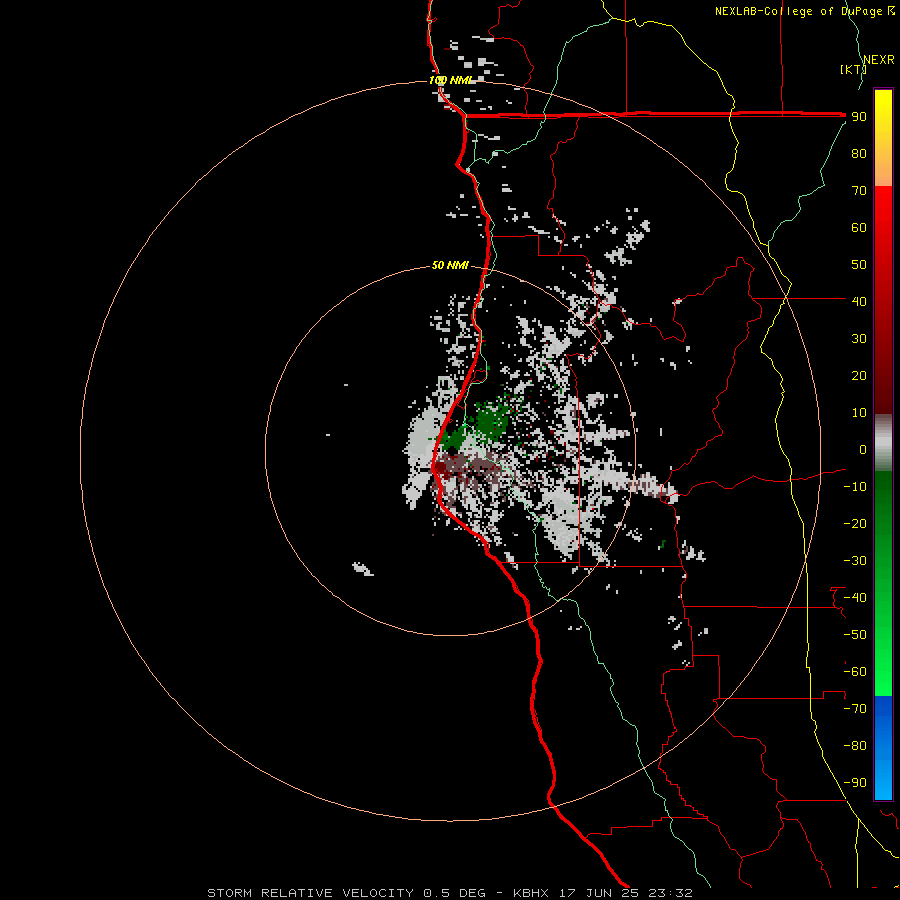Click the STORM RELATIVE VELOCITY caption text
This screenshot has width=900, height=900.
pyautogui.click(x=310, y=893)
